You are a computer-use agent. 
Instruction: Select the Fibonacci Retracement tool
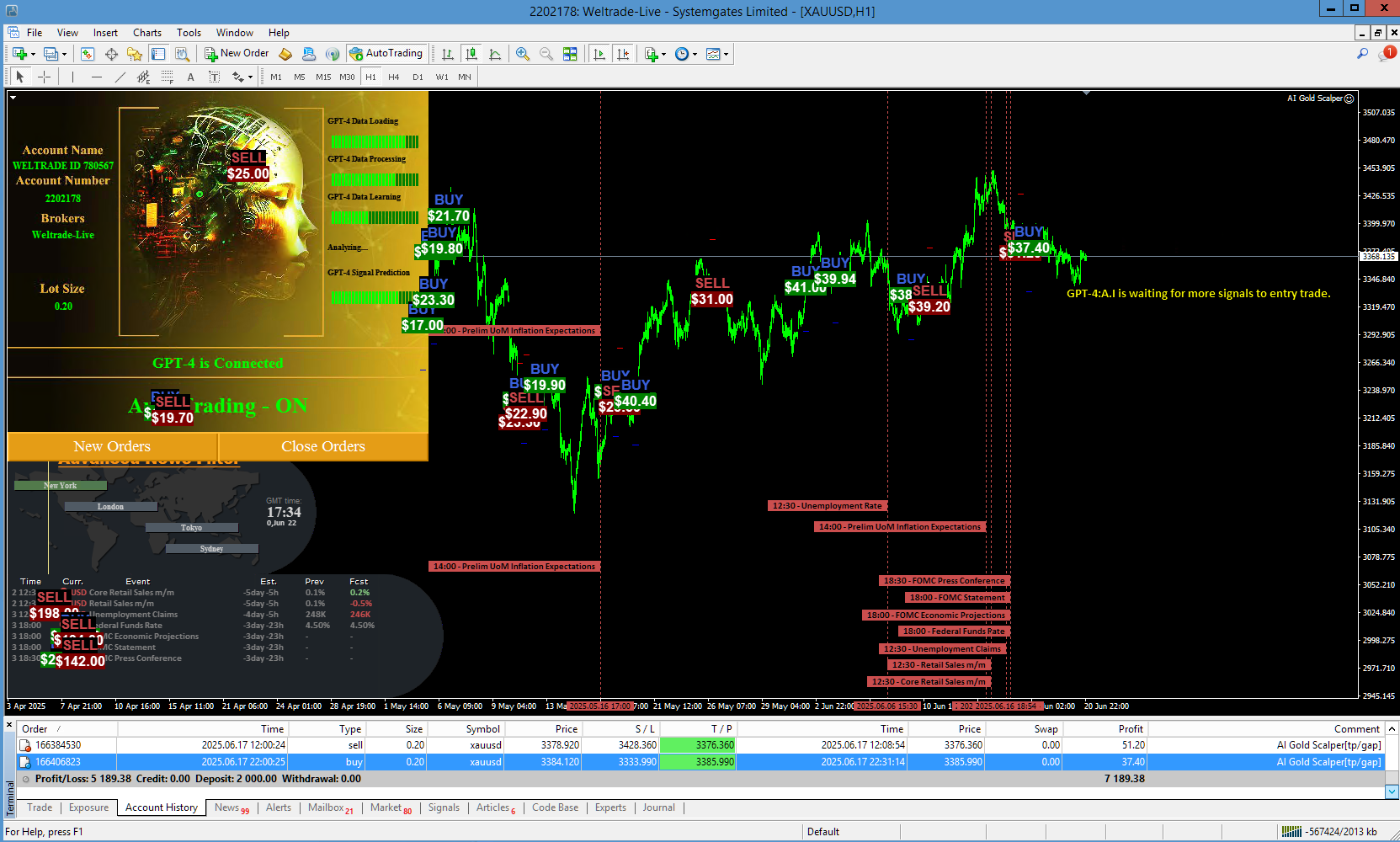click(168, 77)
